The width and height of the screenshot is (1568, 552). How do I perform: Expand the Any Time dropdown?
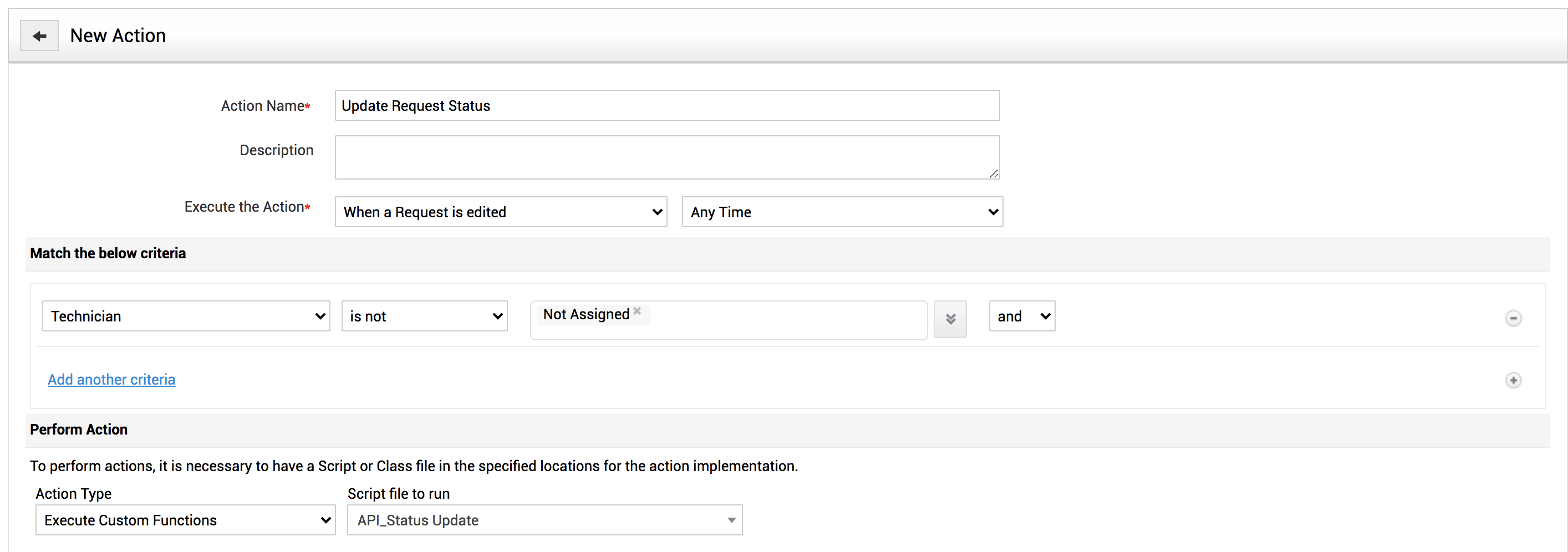842,212
